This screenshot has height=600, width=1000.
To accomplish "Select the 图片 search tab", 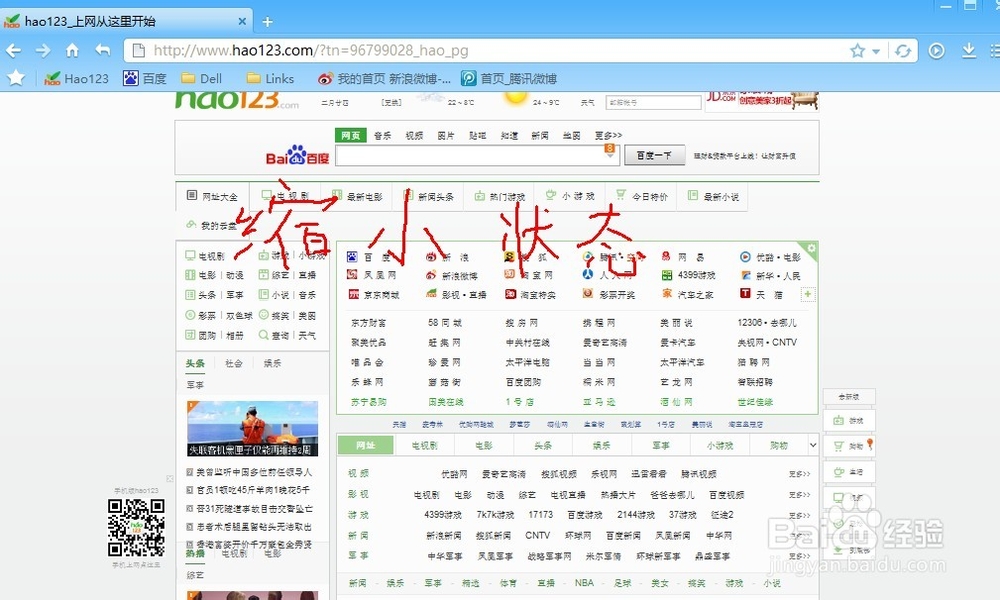I will tap(446, 135).
